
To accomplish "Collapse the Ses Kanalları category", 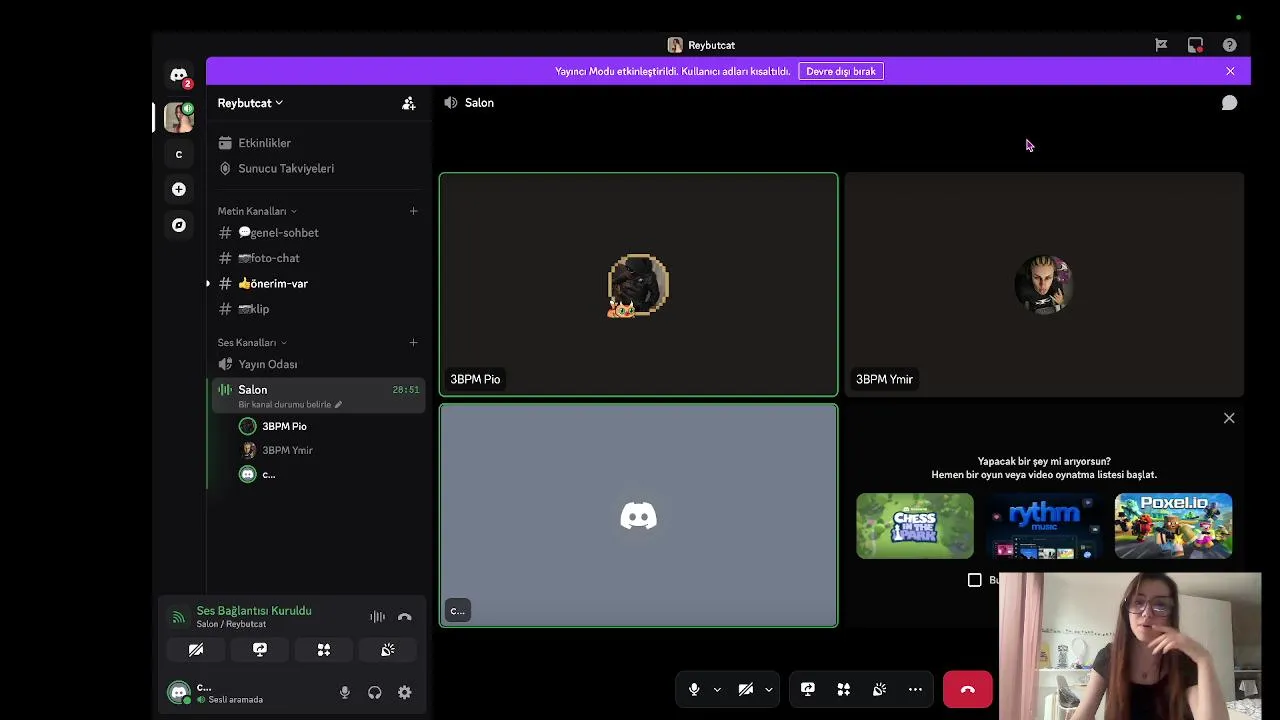I will click(252, 343).
